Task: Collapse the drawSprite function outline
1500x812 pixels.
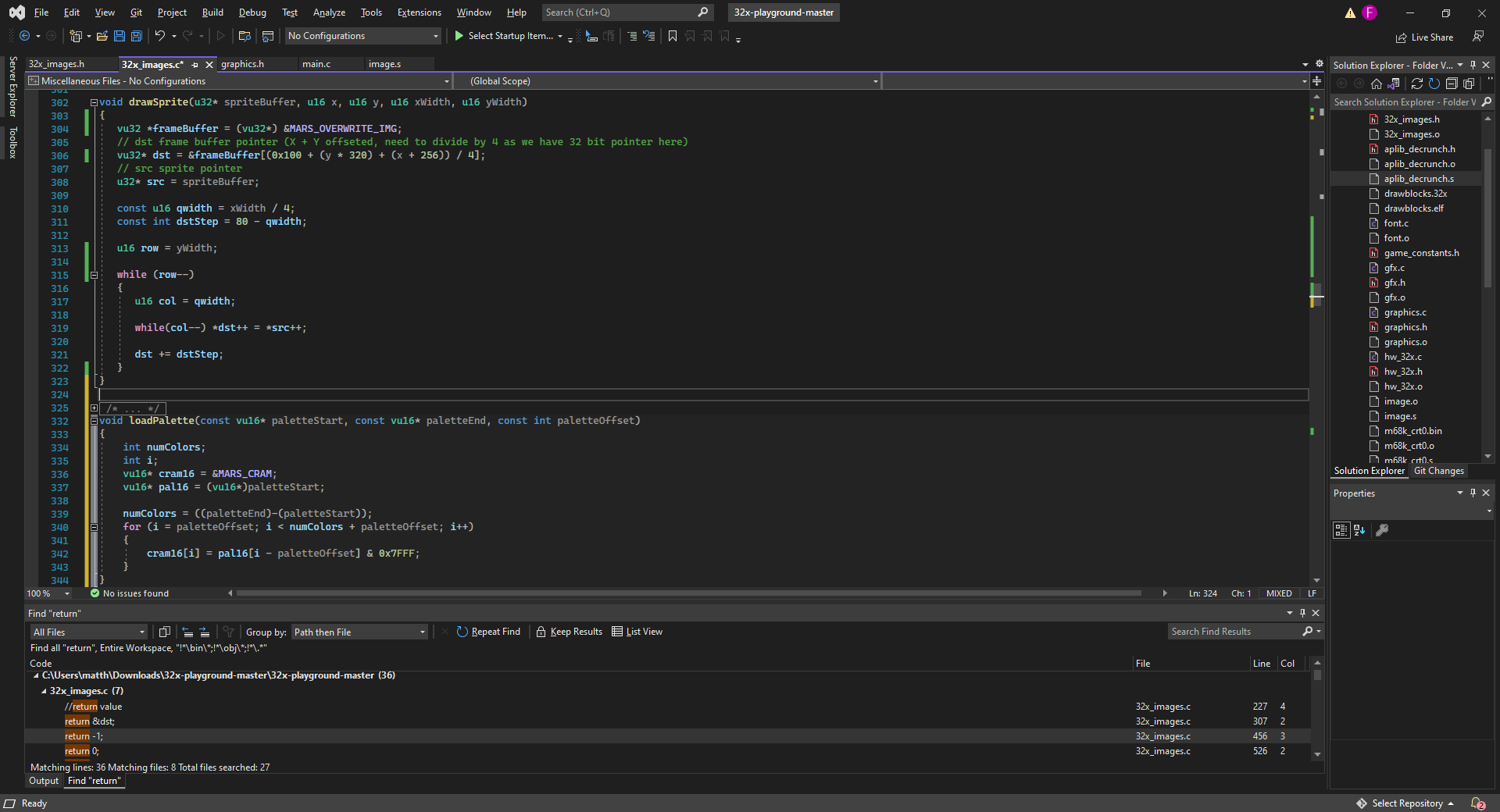Action: point(94,102)
